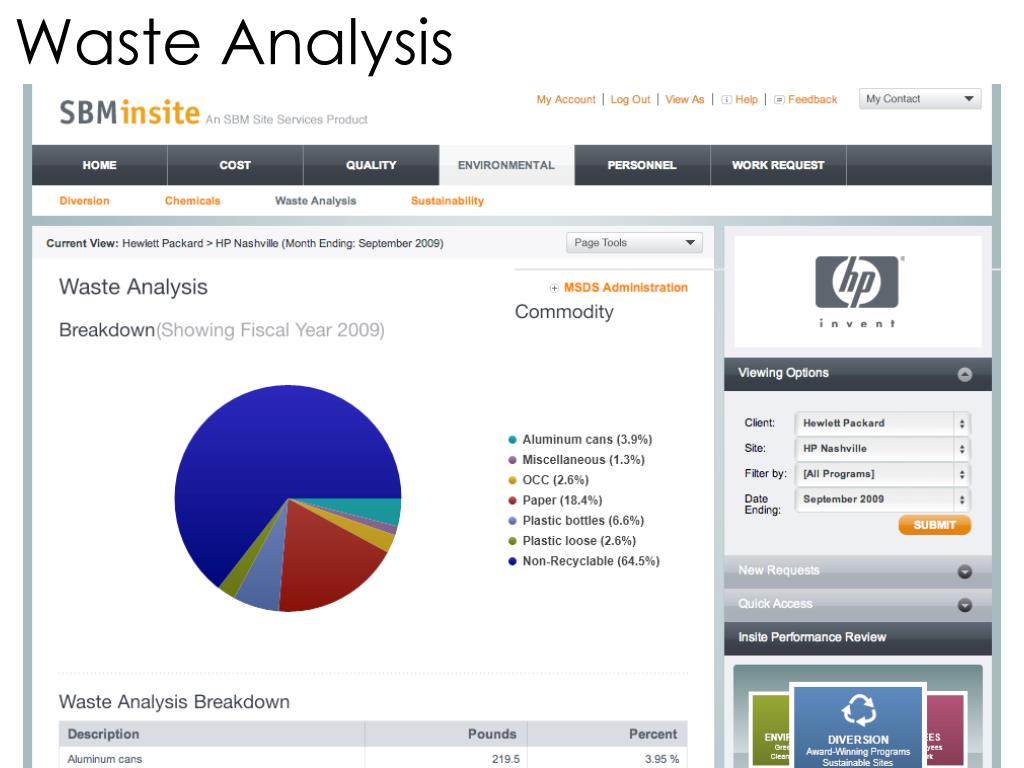The width and height of the screenshot is (1024, 768).
Task: Expand the Quick Access panel
Action: pos(965,605)
